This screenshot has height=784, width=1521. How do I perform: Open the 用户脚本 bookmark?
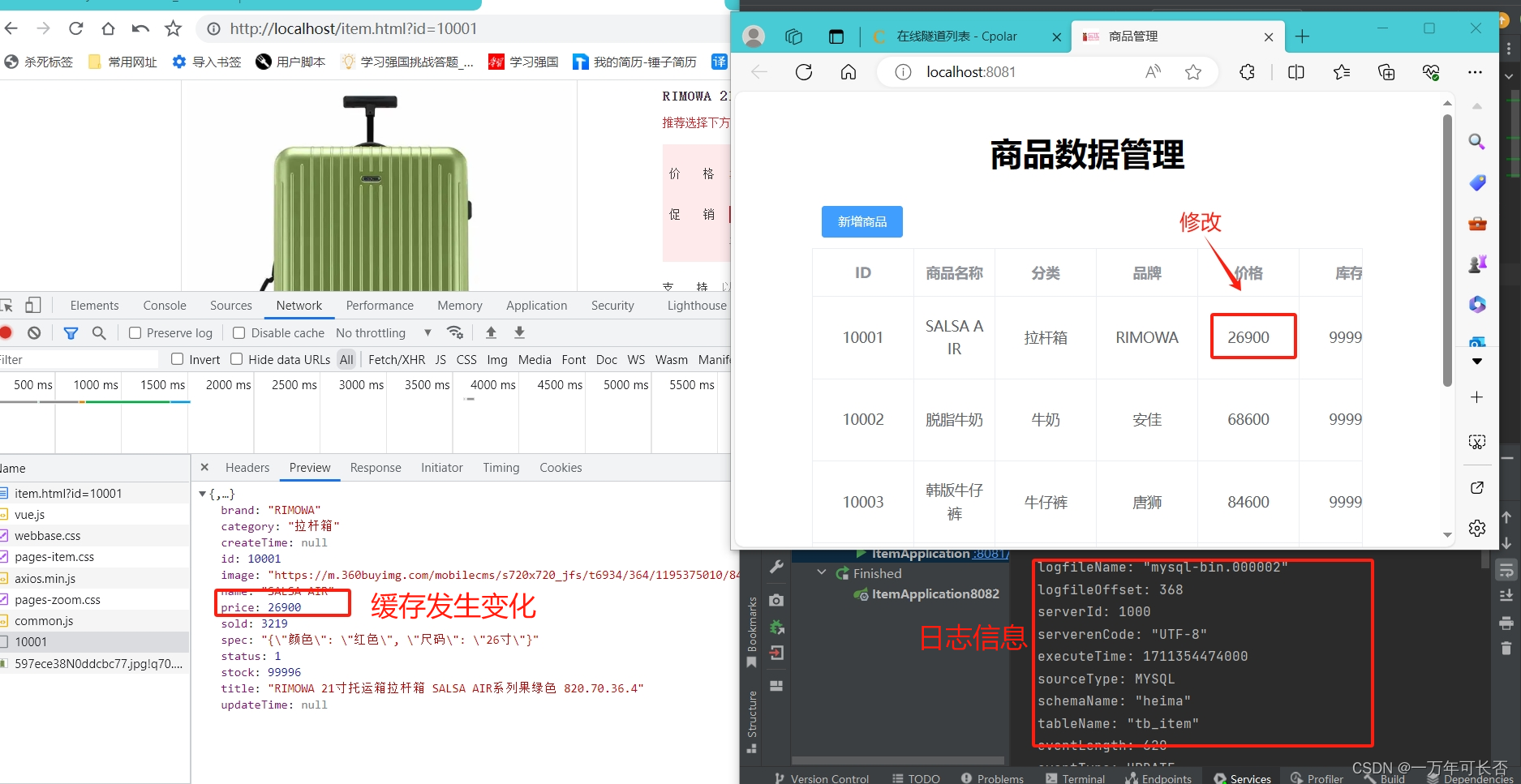pos(290,62)
